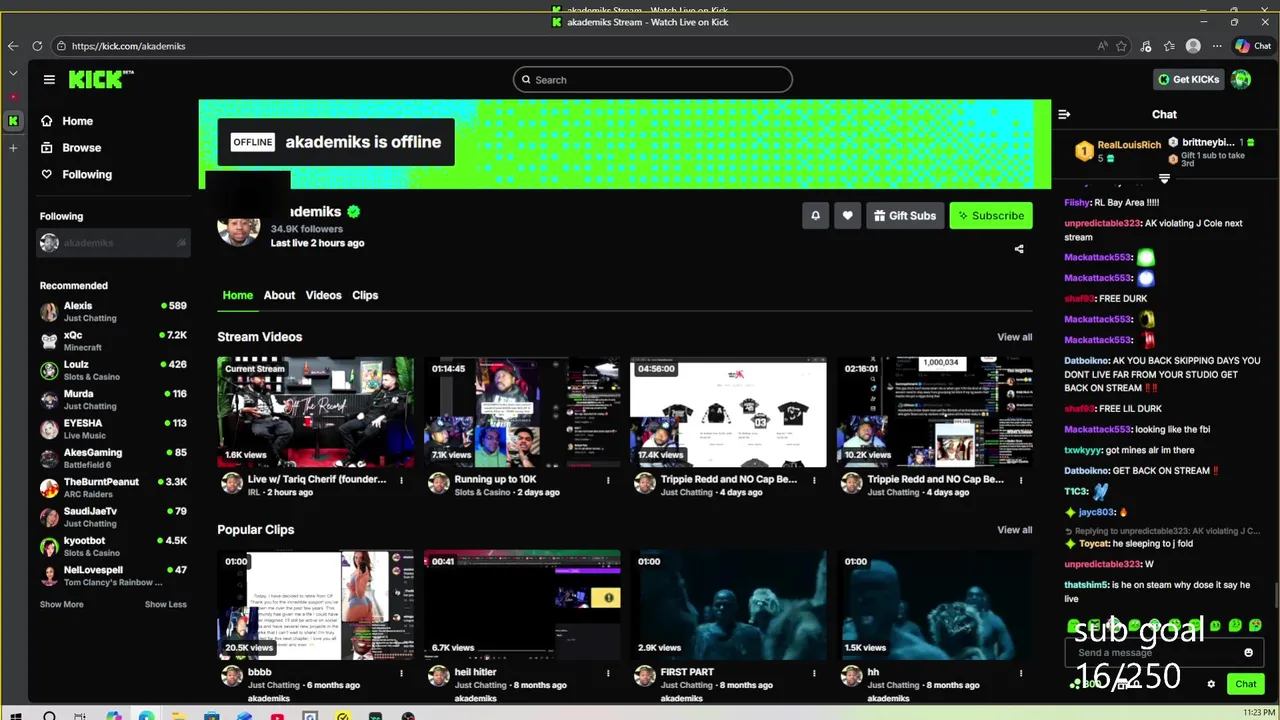This screenshot has height=720, width=1280.
Task: Select the channel Home tab
Action: (237, 295)
